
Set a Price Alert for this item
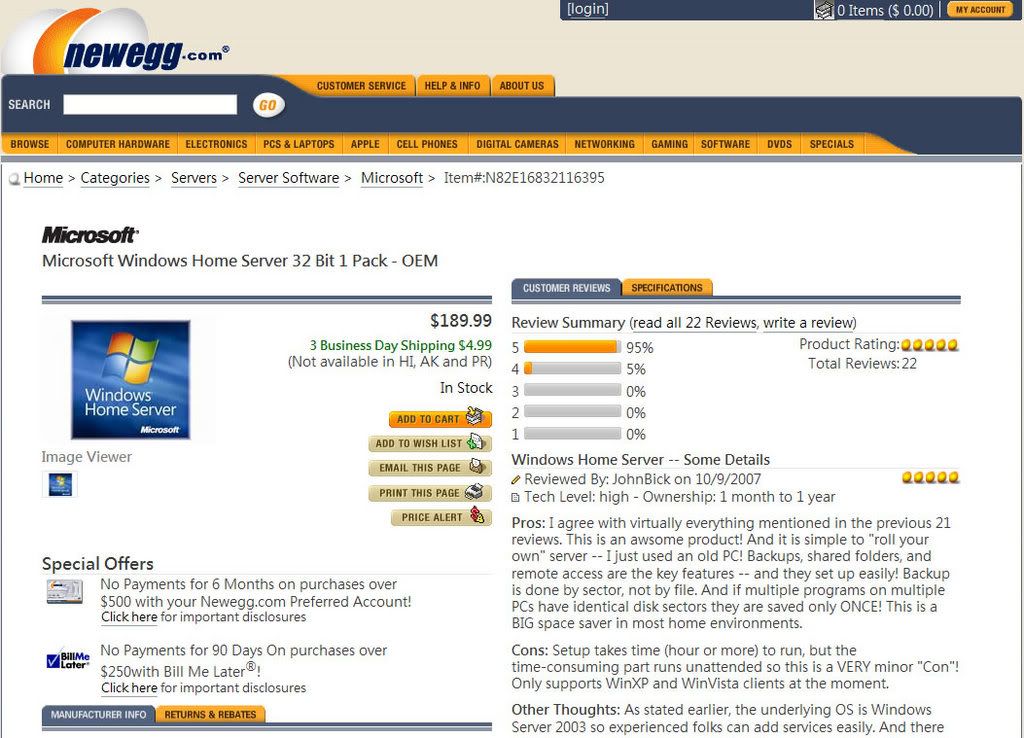point(441,517)
